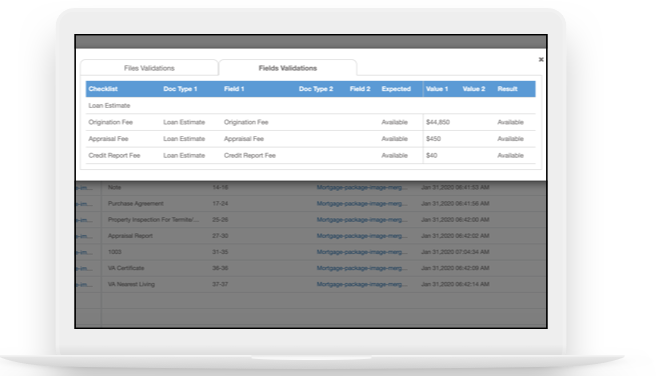Close the validations dialog with the X
Viewport: 656px width, 376px height.
(x=541, y=59)
